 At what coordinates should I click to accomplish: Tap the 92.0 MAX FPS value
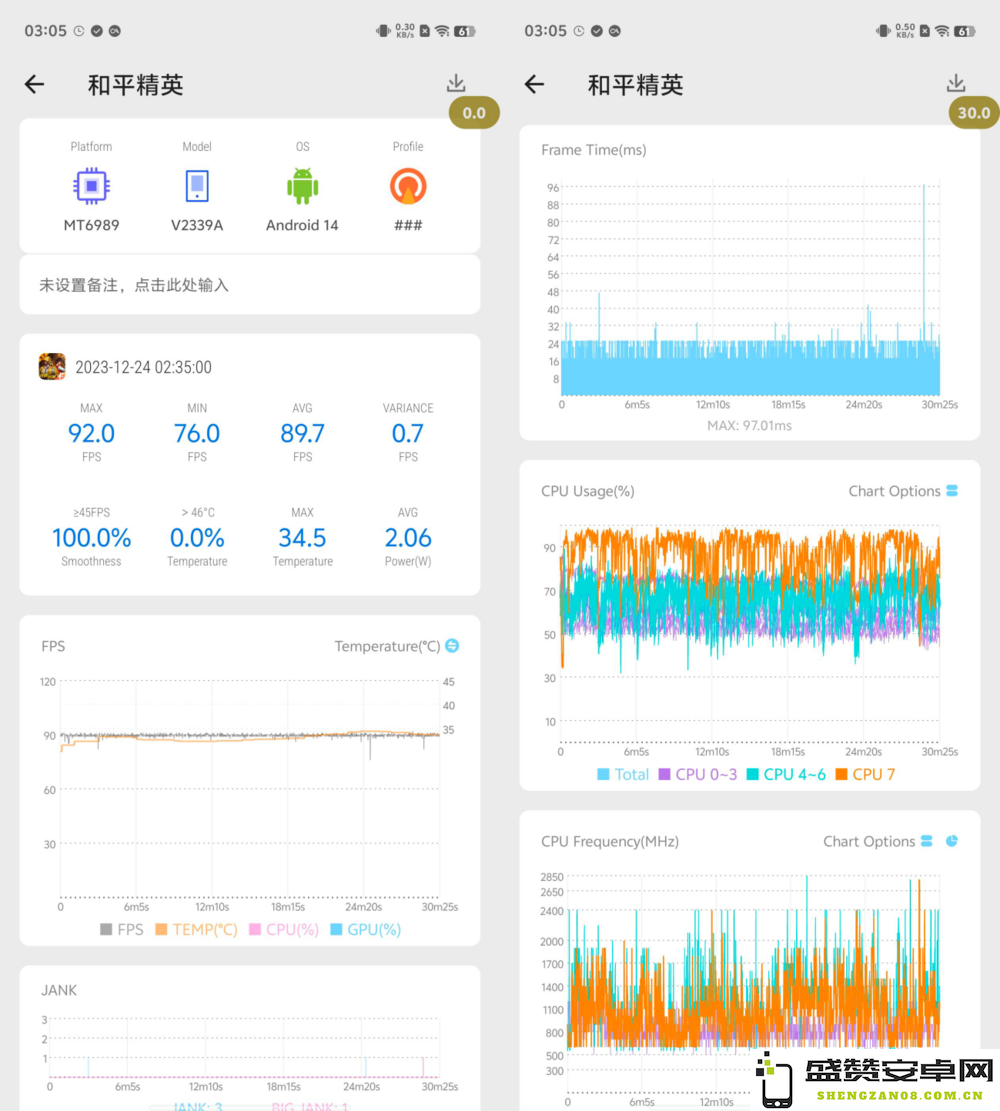pos(91,433)
